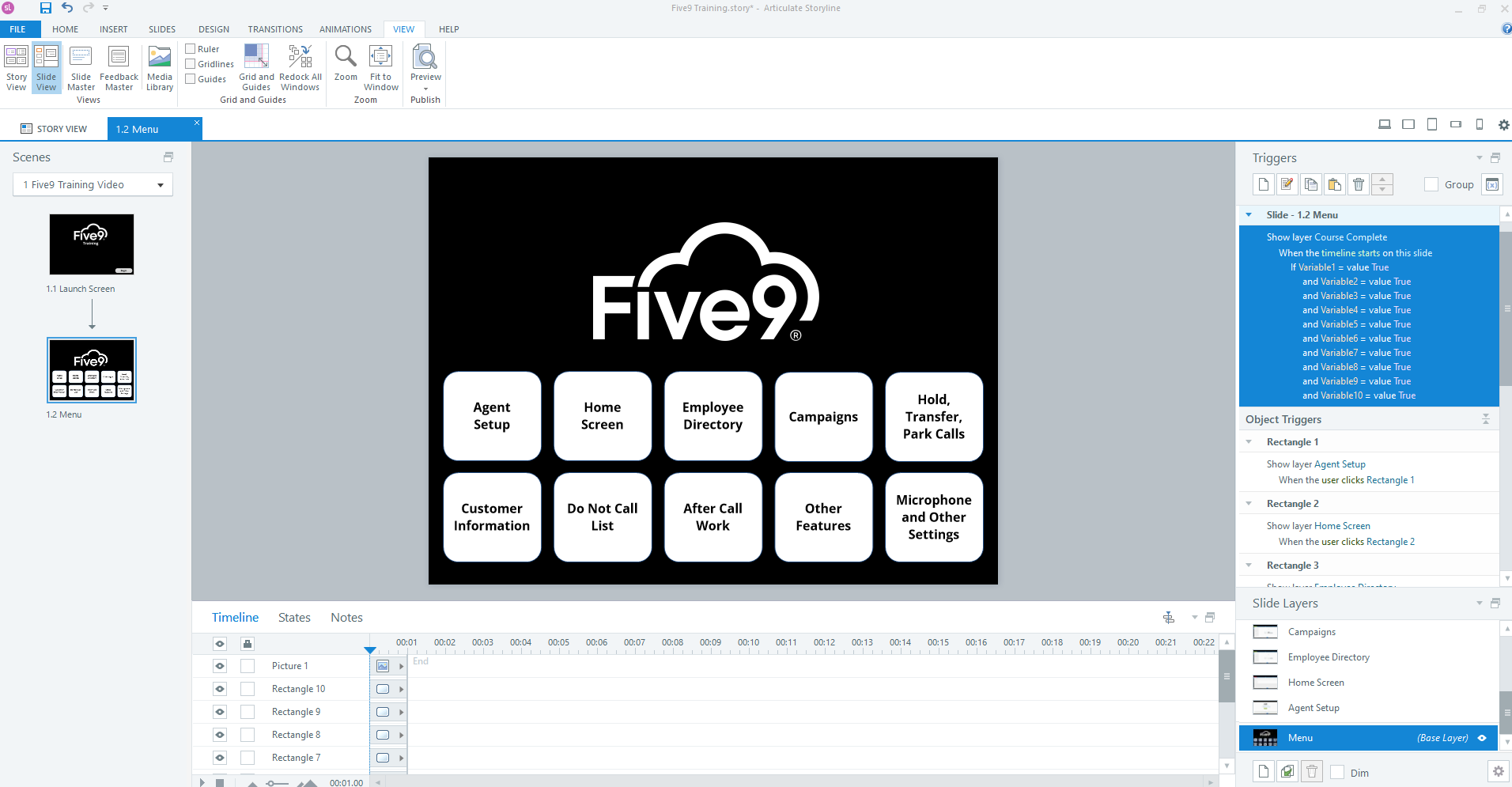The height and width of the screenshot is (787, 1512).
Task: Collapse the 'Slide - 1.2 Menu' trigger group
Action: (x=1249, y=215)
